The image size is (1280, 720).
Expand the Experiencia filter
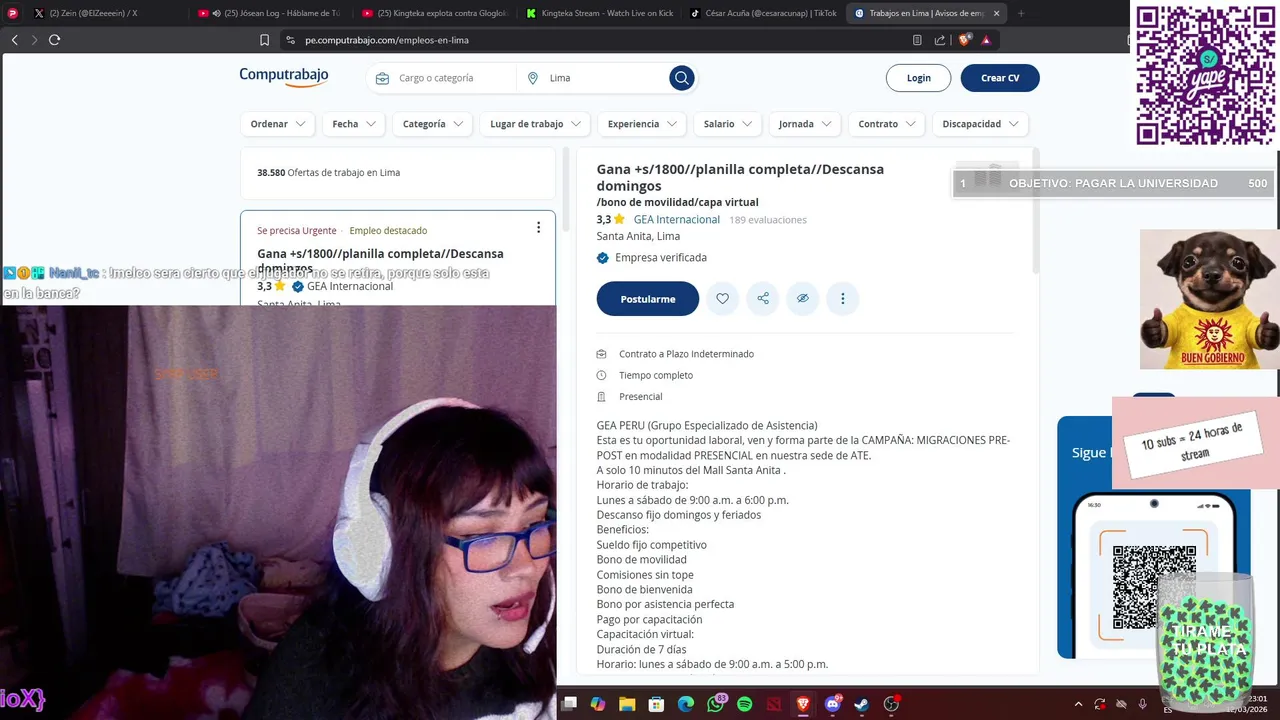tap(642, 124)
